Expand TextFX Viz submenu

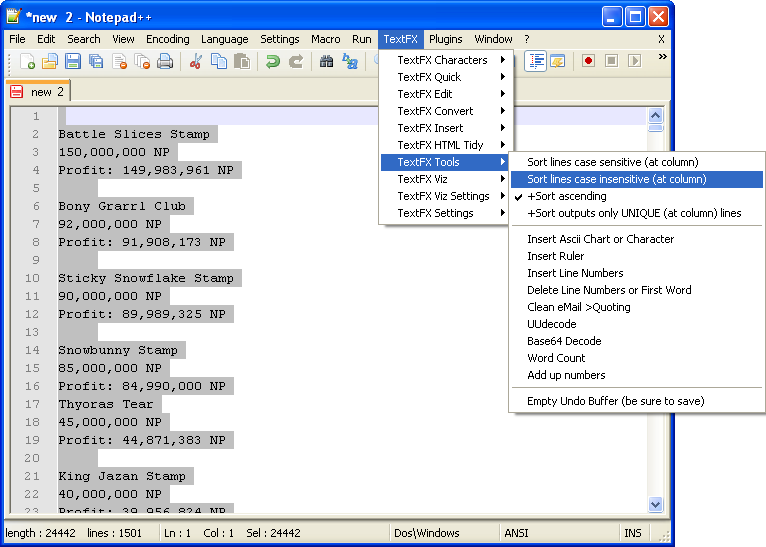tap(446, 179)
